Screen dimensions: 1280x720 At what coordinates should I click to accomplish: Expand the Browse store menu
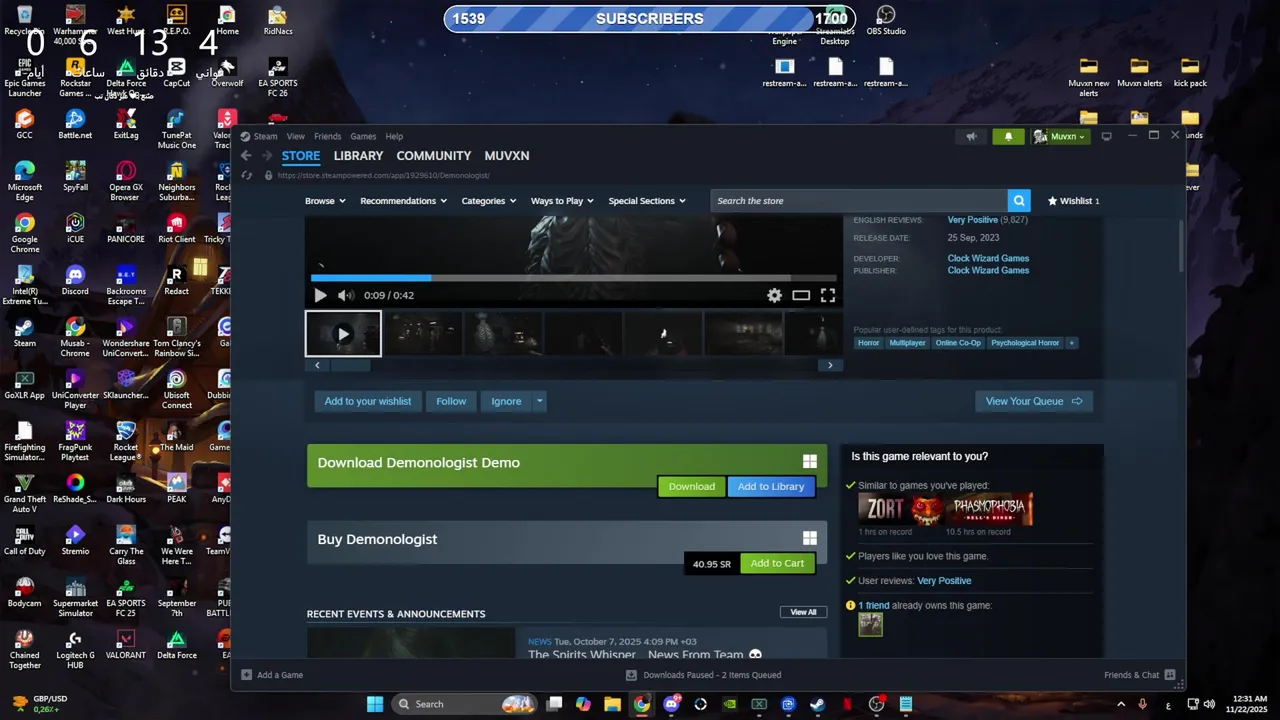point(325,201)
